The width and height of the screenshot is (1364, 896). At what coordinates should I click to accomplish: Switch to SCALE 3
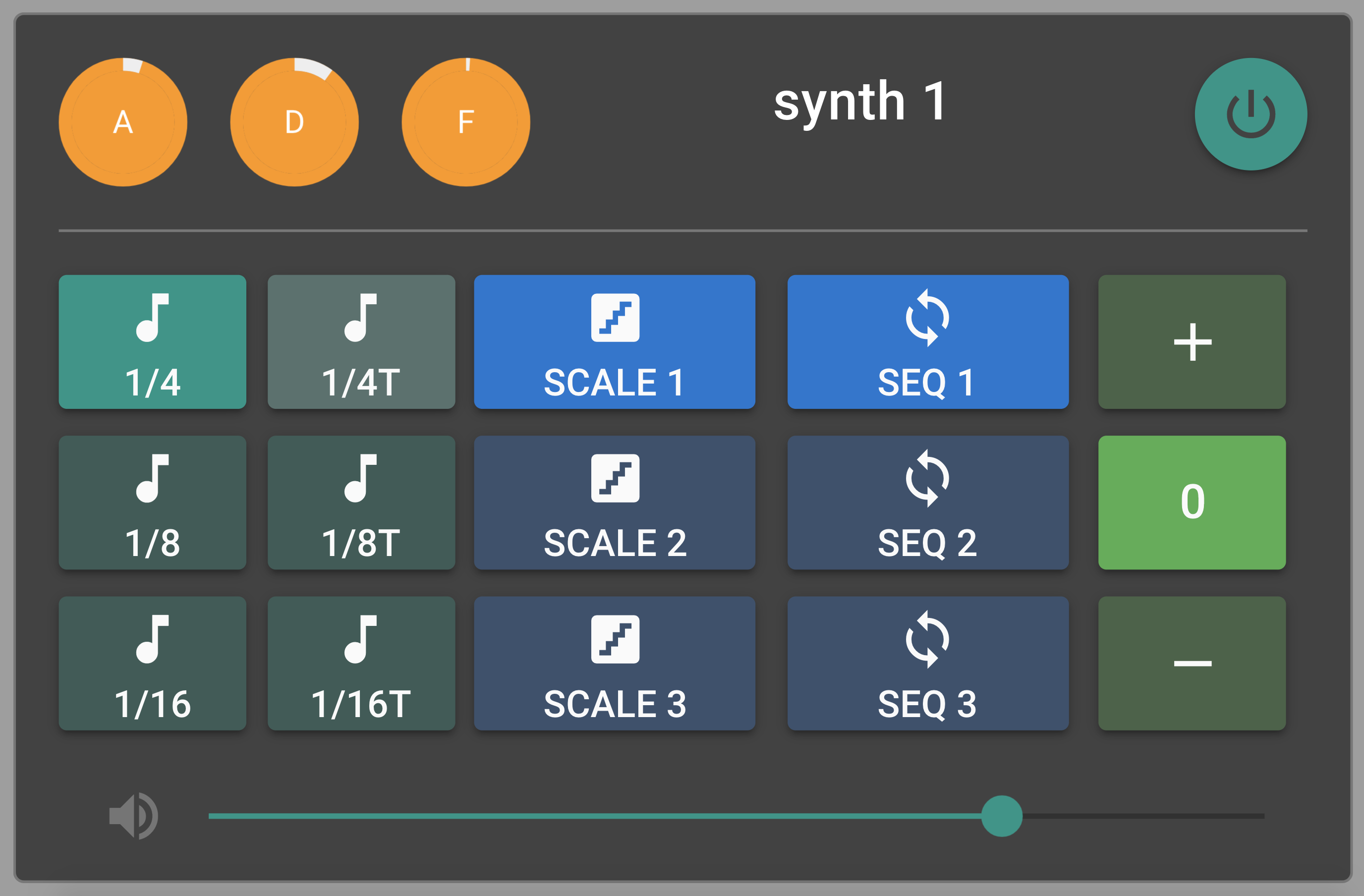coord(615,664)
